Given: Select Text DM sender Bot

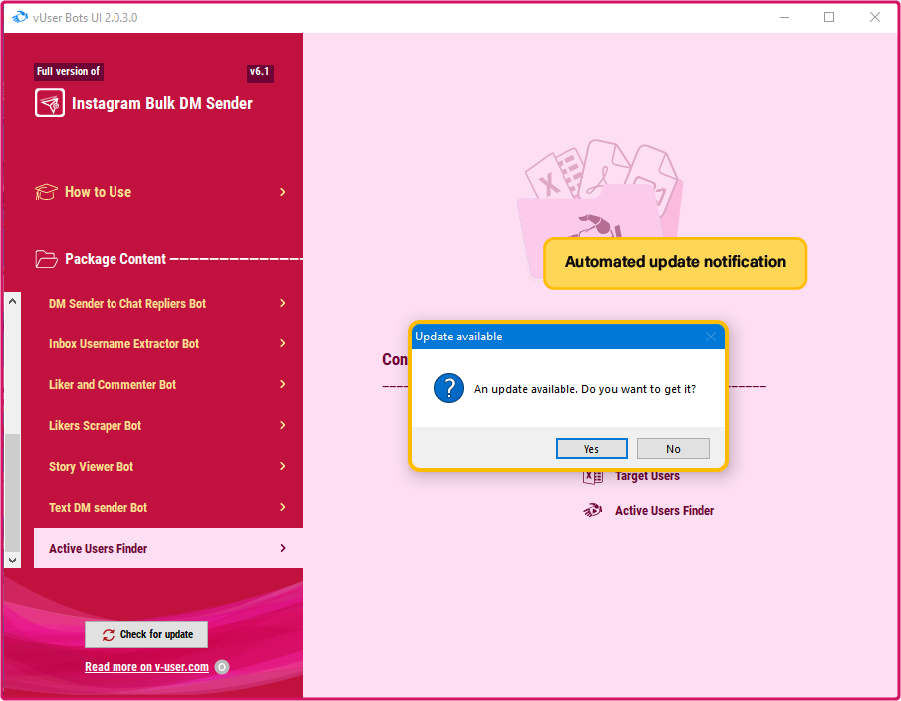Looking at the screenshot, I should coord(168,507).
